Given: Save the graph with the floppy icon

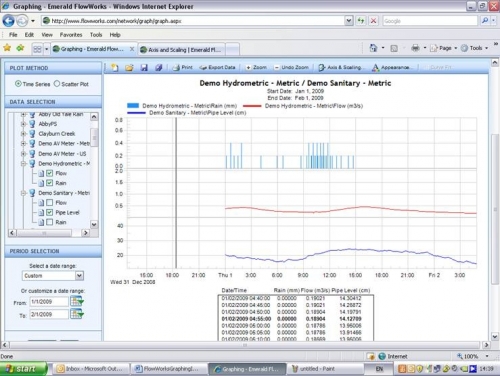Looking at the screenshot, I should [144, 68].
